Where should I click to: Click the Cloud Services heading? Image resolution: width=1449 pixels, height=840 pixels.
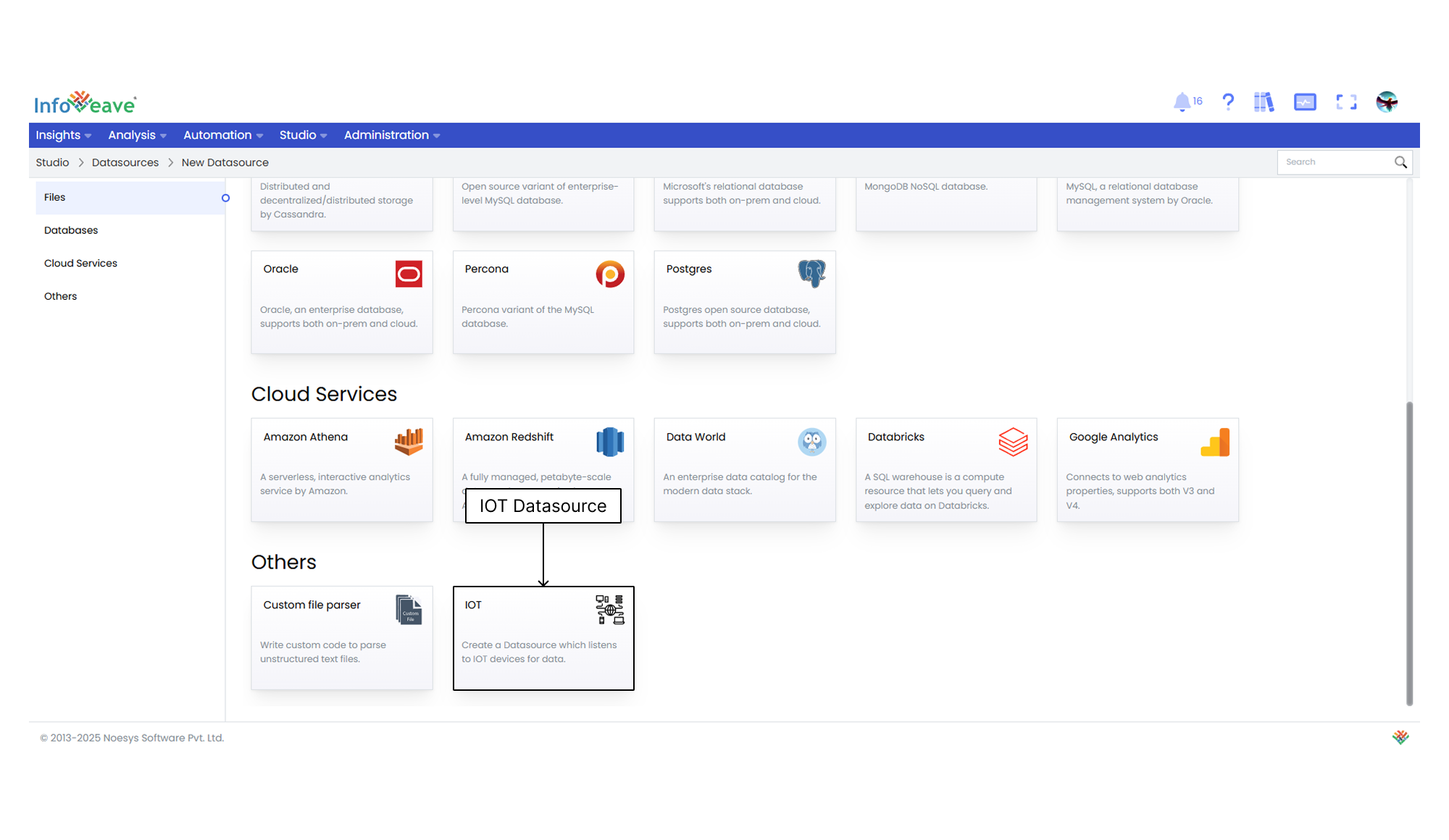point(324,394)
